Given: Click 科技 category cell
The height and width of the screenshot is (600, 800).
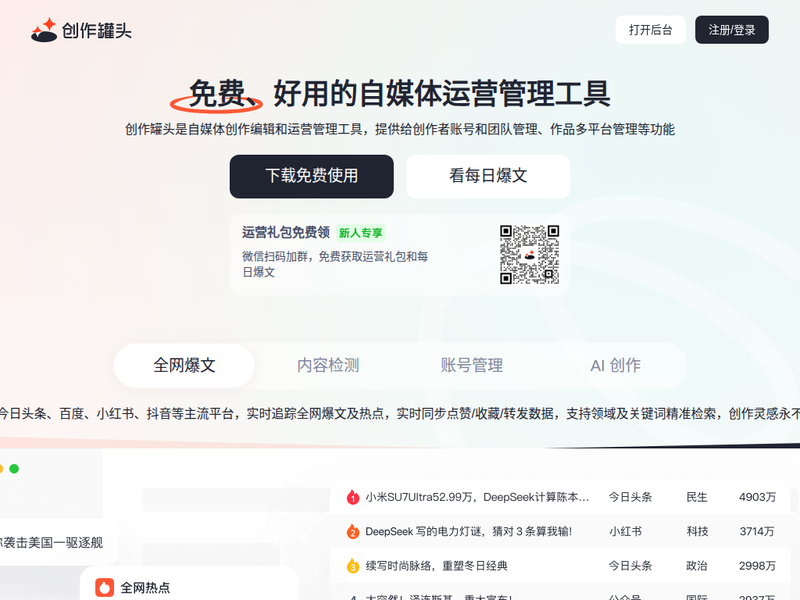Looking at the screenshot, I should pyautogui.click(x=697, y=532).
